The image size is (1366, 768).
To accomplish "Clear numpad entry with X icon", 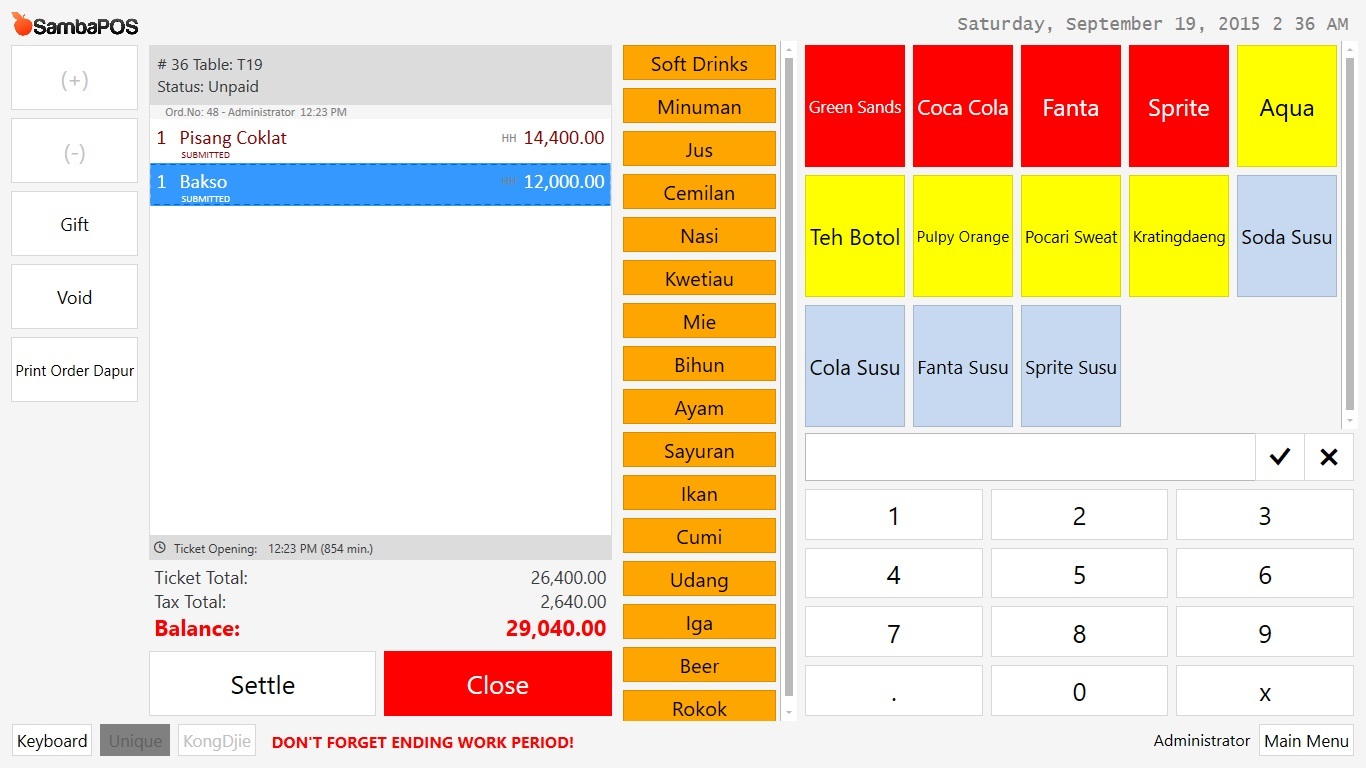I will click(1328, 457).
